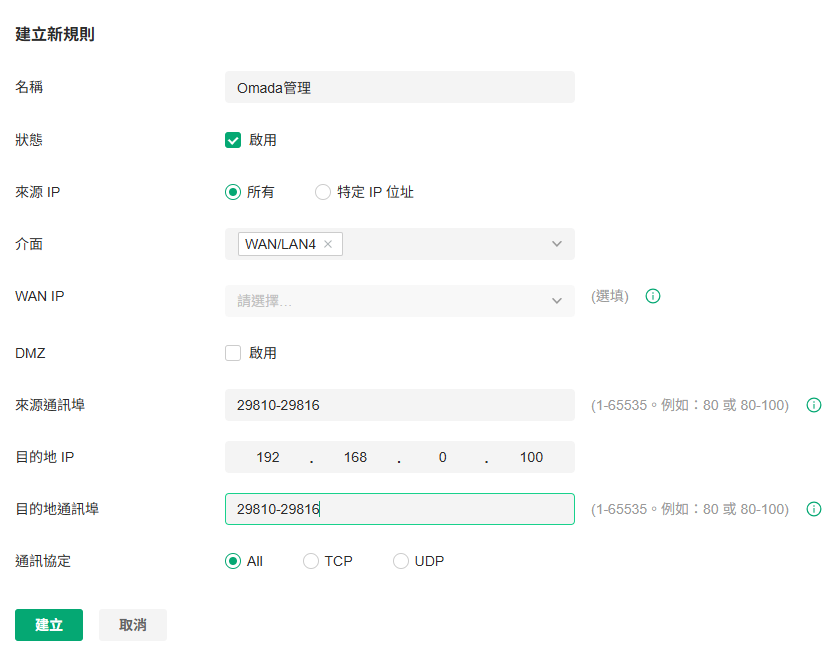Click the 取消 cancel button
Viewport: 828px width, 657px height.
pos(133,625)
